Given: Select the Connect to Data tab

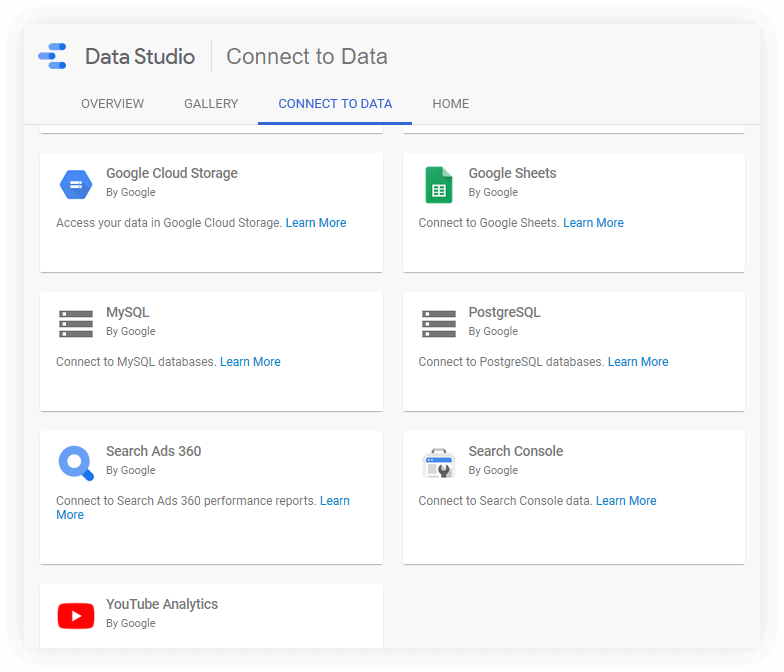Looking at the screenshot, I should click(x=335, y=104).
